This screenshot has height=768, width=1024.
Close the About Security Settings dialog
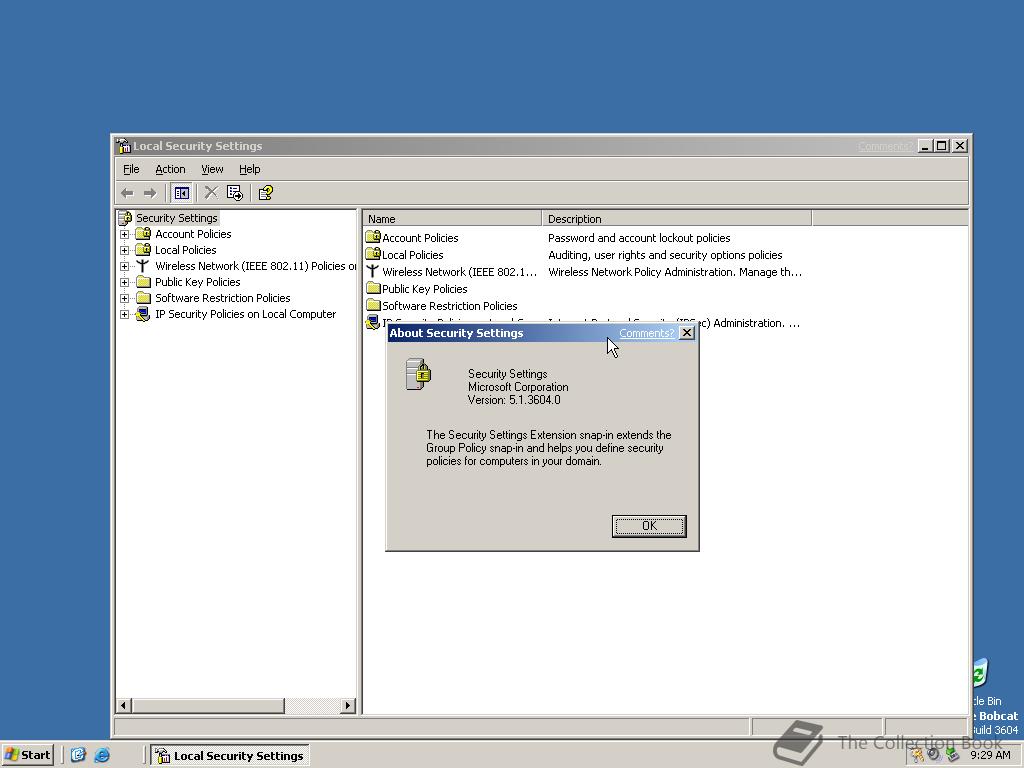click(687, 333)
